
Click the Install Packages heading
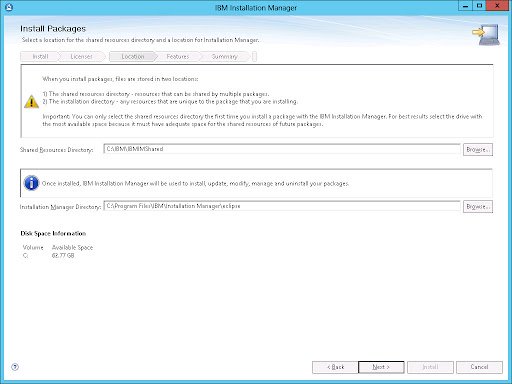(x=53, y=29)
